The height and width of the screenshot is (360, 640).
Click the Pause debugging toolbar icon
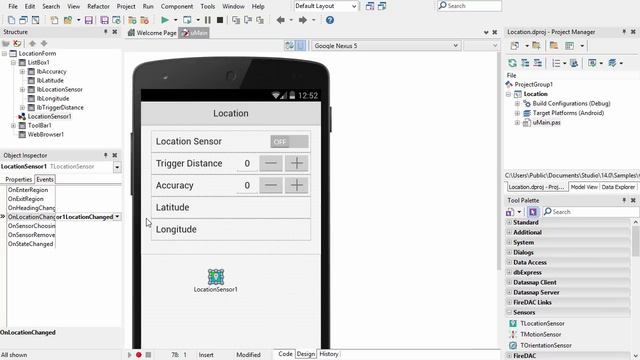[x=208, y=20]
